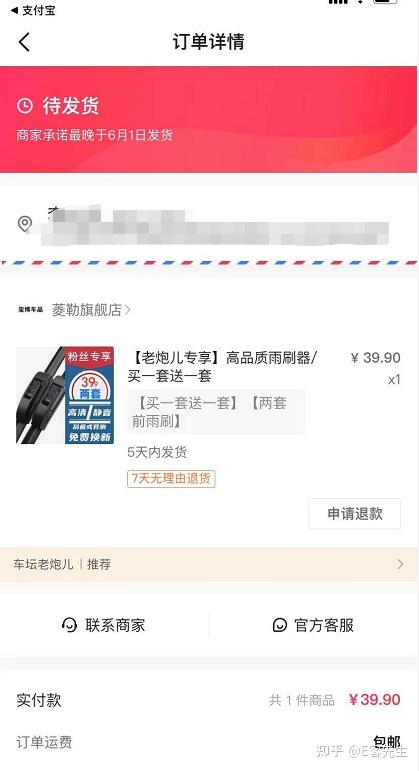Expand the chevron next to 菱勒旗舰店
This screenshot has height=771, width=419.
(x=128, y=309)
